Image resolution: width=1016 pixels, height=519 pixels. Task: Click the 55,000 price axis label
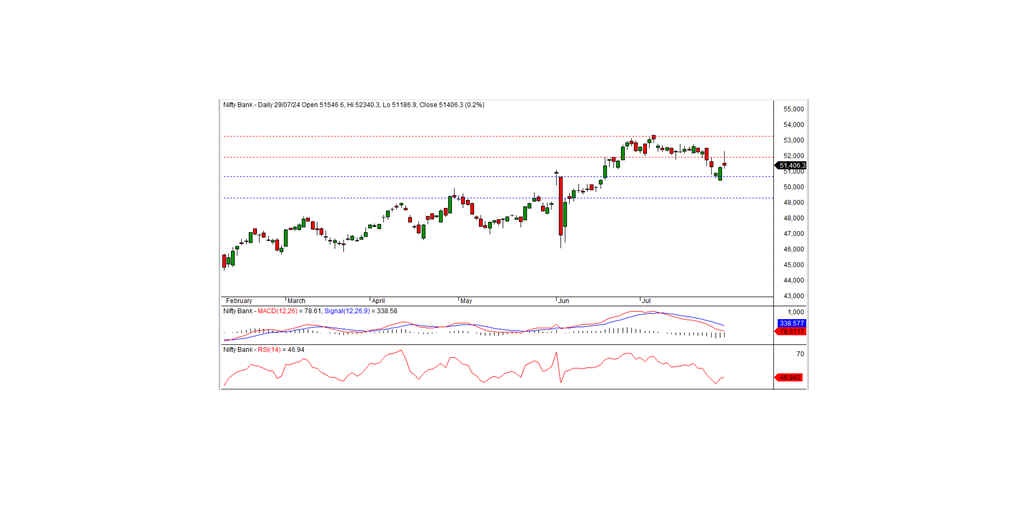pyautogui.click(x=794, y=108)
